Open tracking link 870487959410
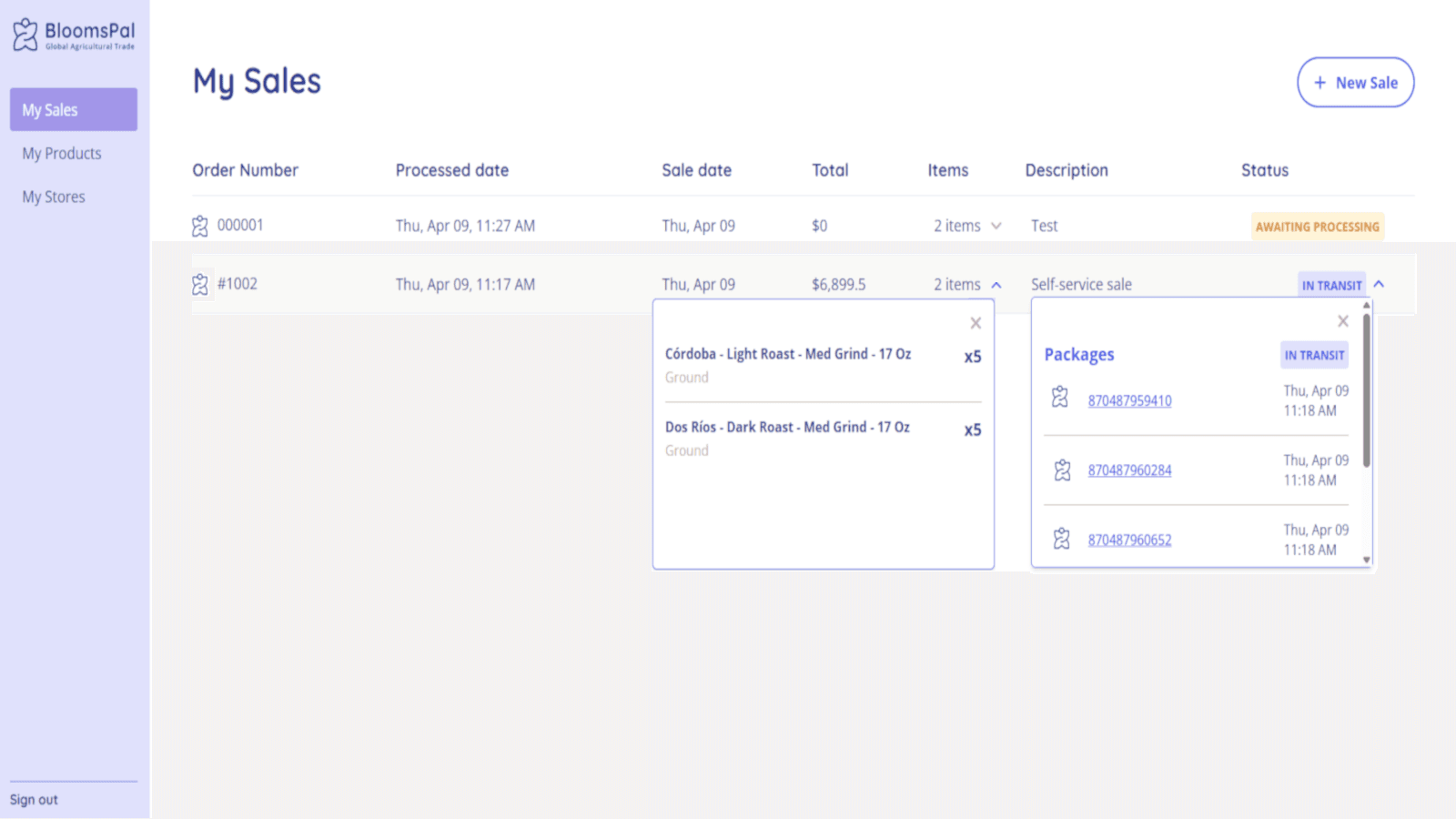Image resolution: width=1456 pixels, height=819 pixels. tap(1129, 400)
